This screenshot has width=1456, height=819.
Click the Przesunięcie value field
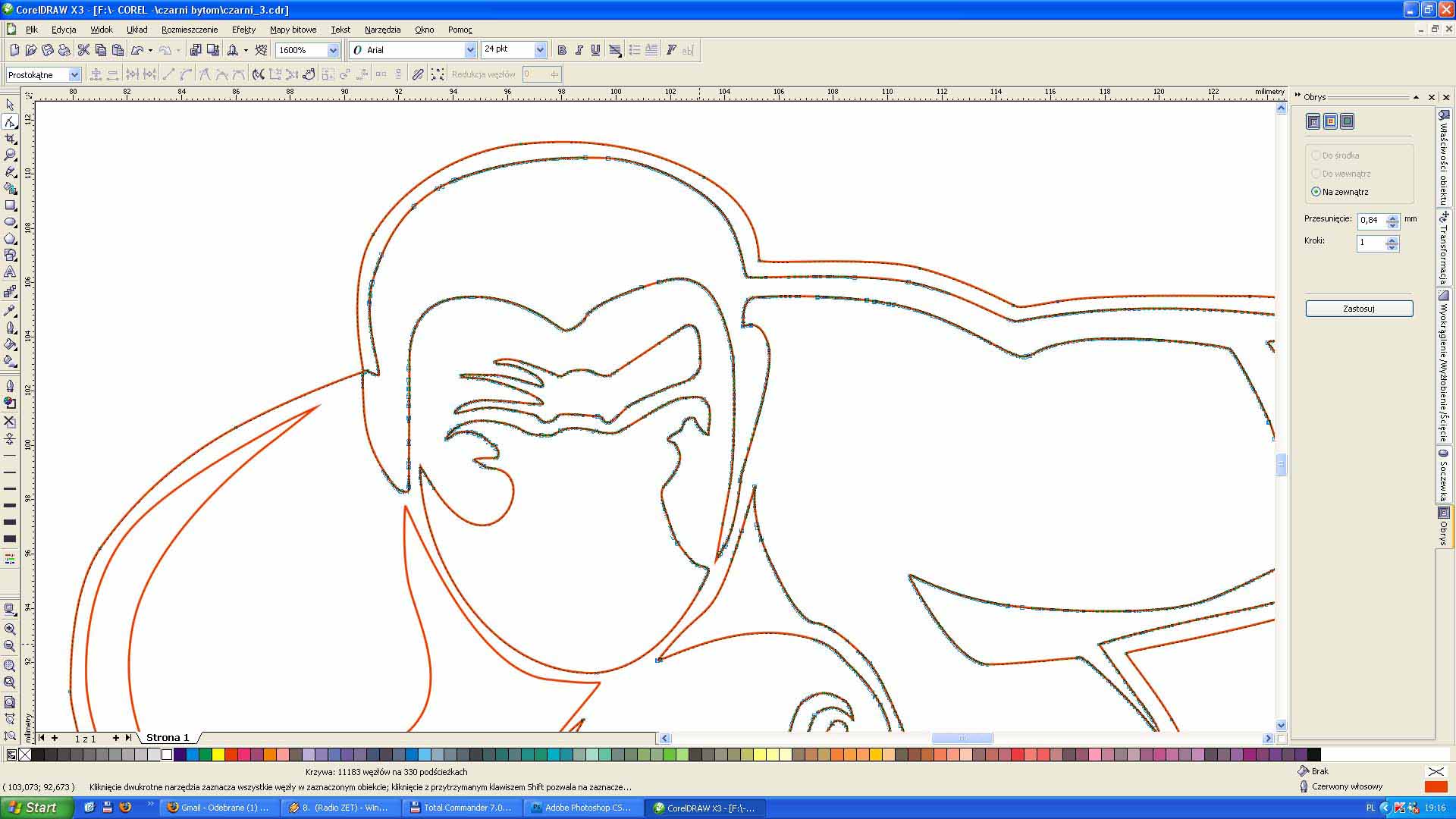1371,220
